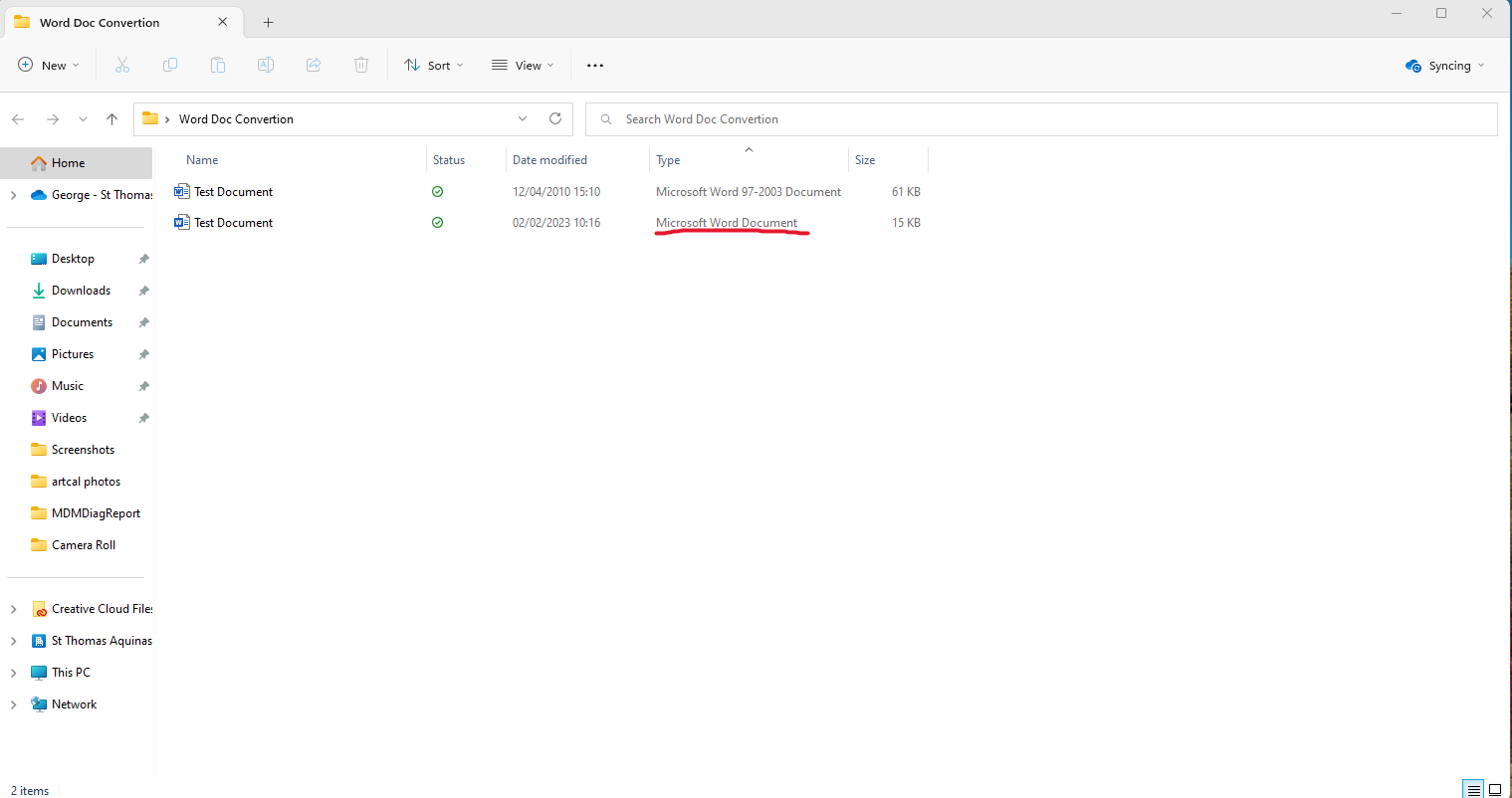Expand address bar history dropdown
The width and height of the screenshot is (1512, 798).
click(x=523, y=118)
